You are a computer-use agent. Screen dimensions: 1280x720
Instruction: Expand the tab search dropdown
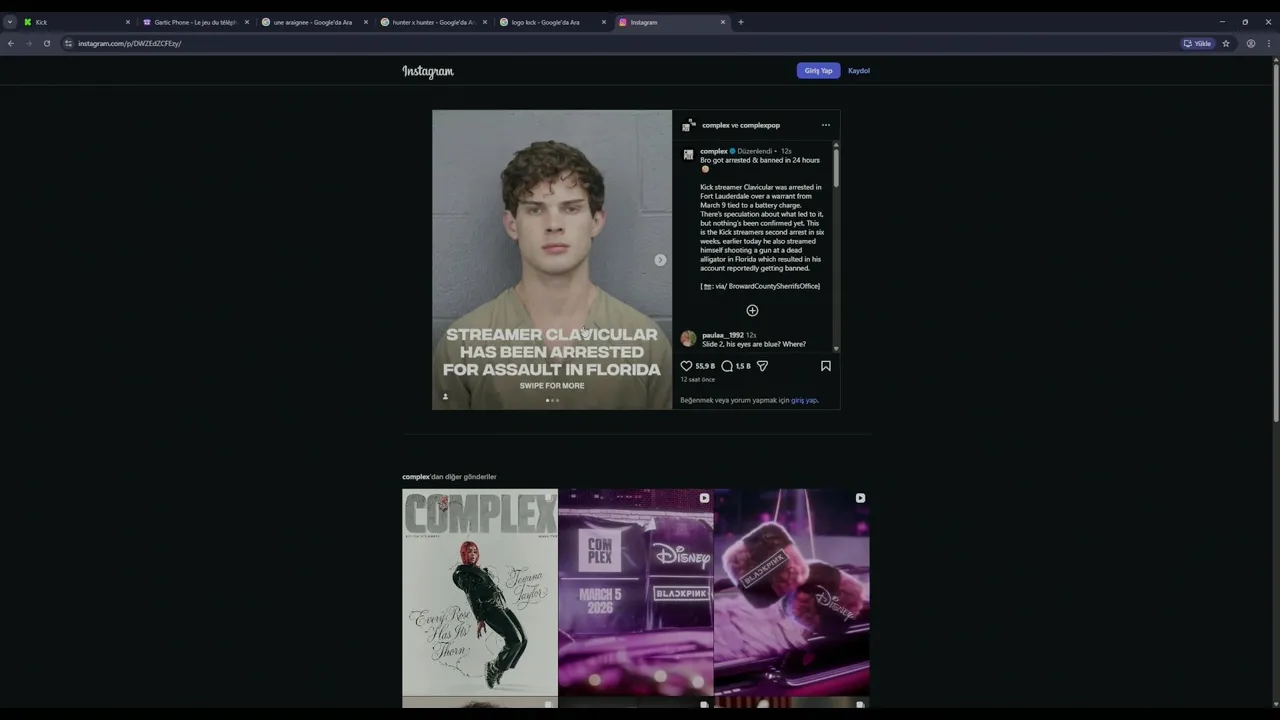(x=10, y=22)
